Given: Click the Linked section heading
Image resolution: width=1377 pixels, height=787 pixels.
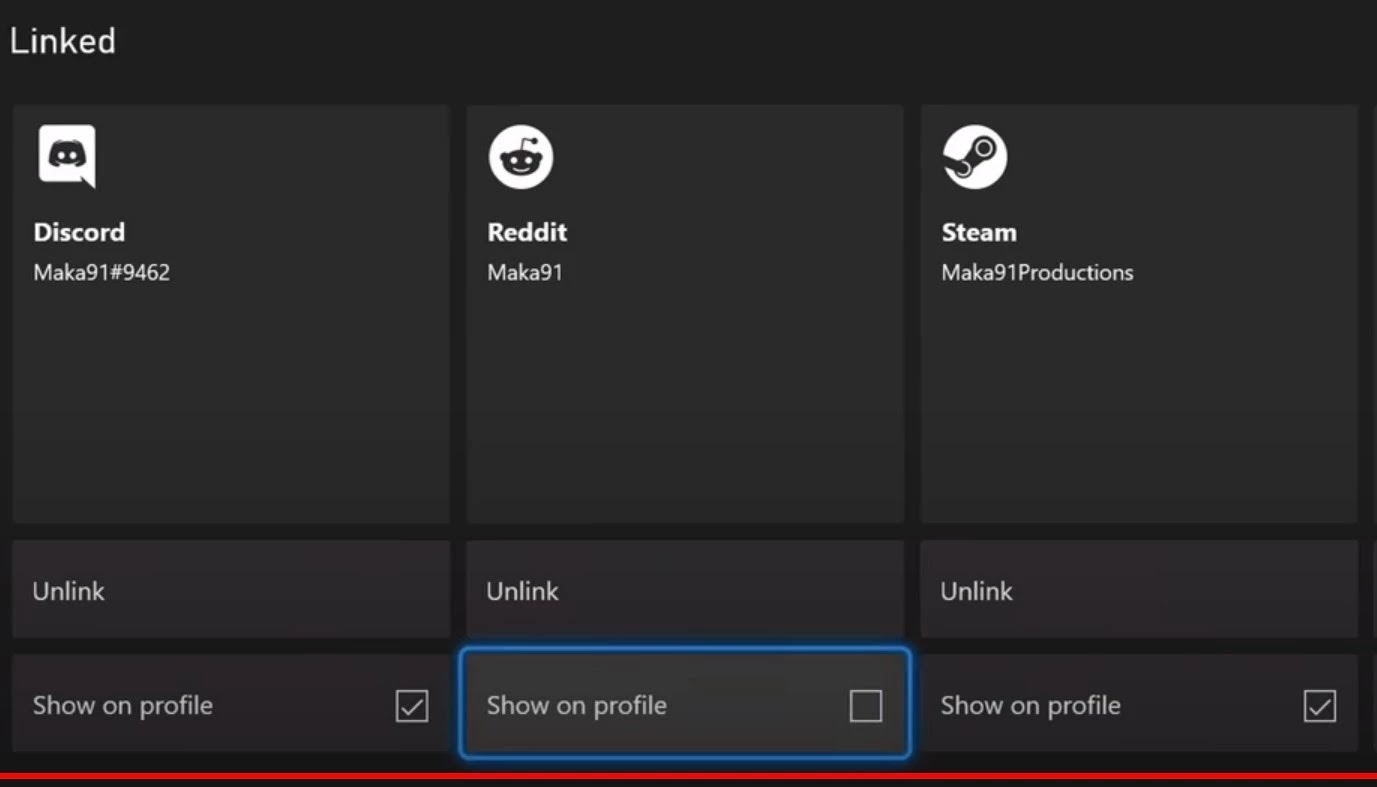Looking at the screenshot, I should [x=62, y=41].
